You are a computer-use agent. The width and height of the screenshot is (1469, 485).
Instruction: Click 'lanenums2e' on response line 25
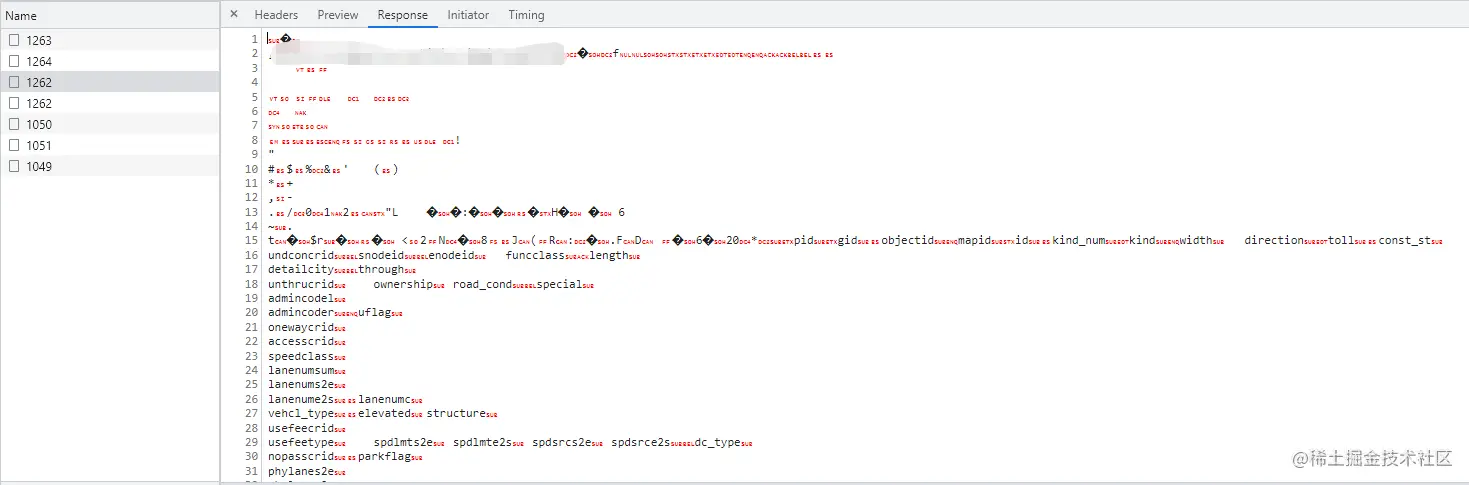point(301,385)
